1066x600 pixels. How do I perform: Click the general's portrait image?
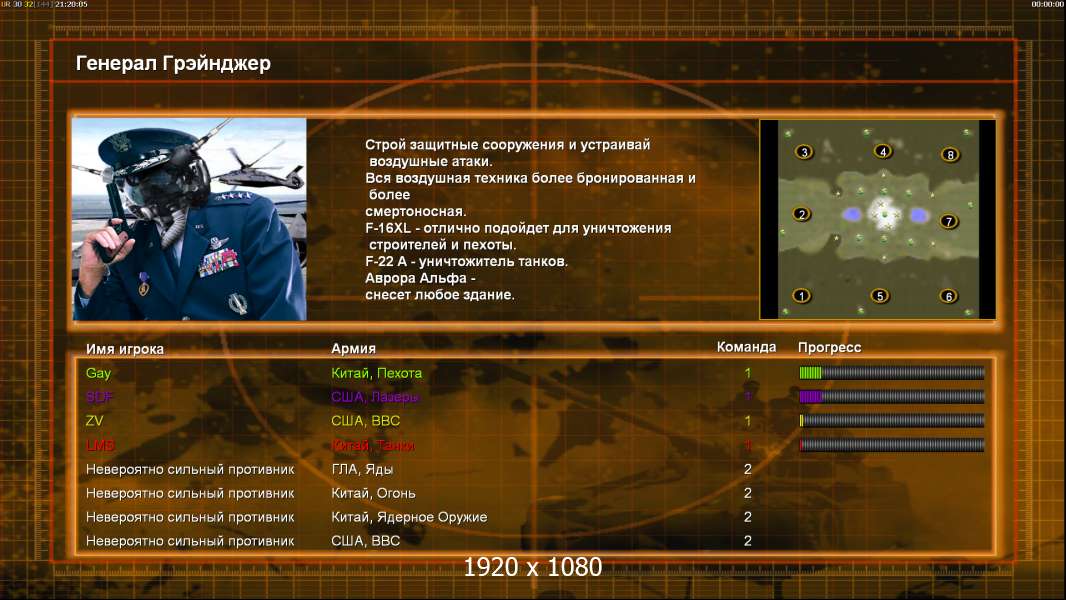[x=190, y=219]
